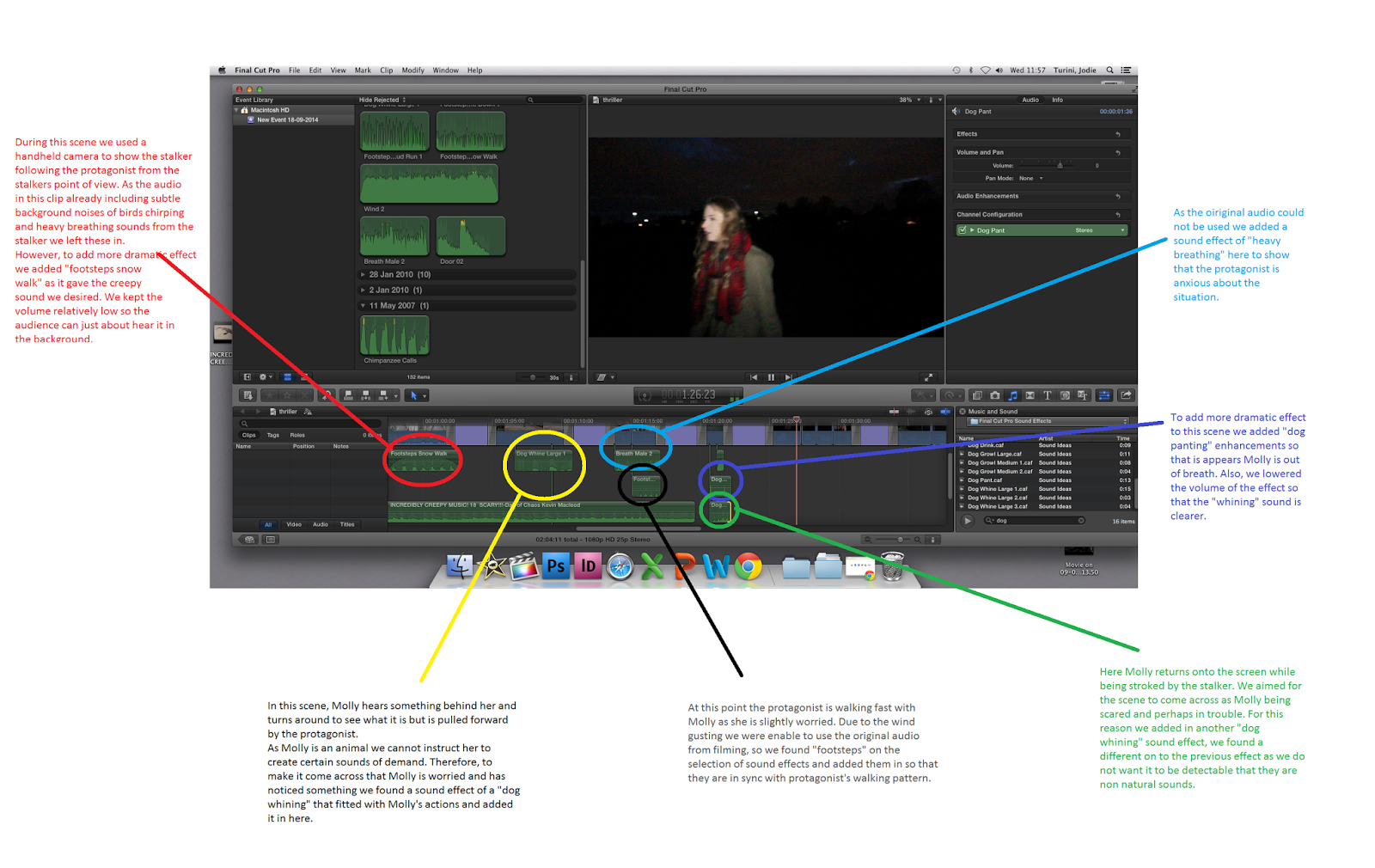Click the dog search field in sound browser
The image size is (1375, 868).
point(1035,521)
